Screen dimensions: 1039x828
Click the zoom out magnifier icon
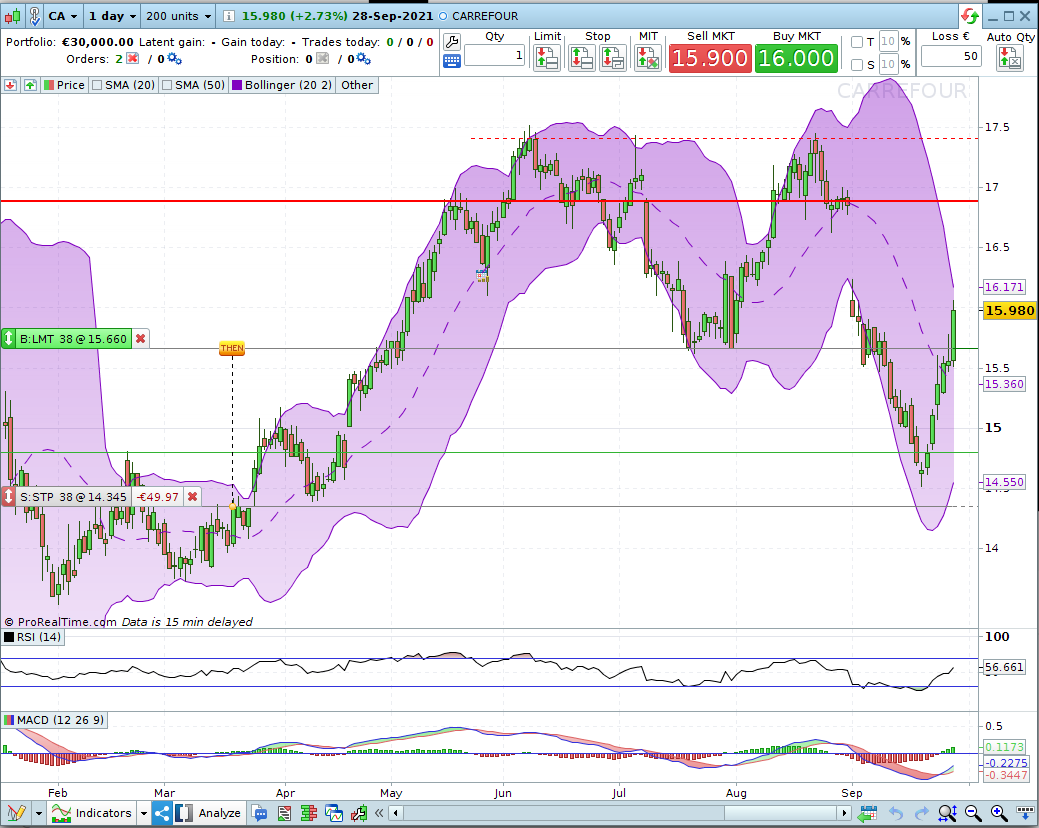(x=973, y=813)
